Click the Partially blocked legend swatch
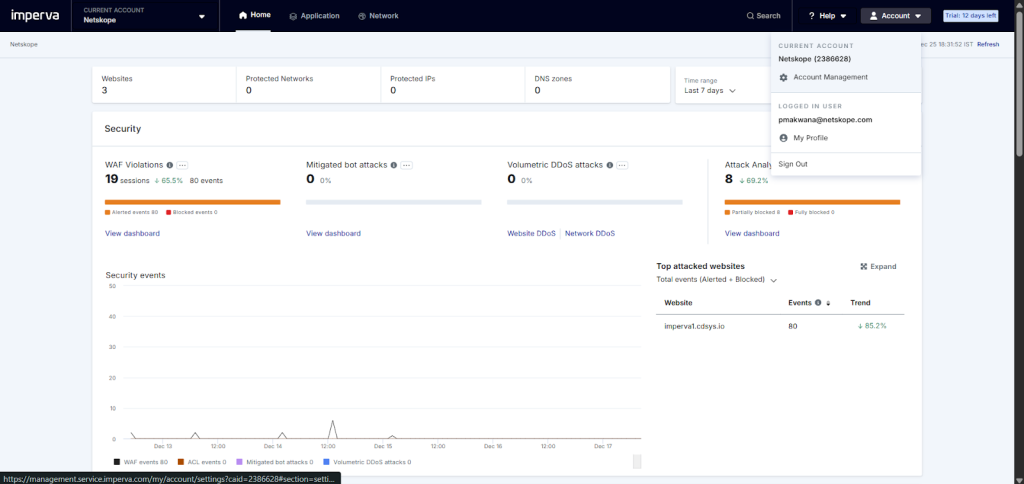Image resolution: width=1024 pixels, height=484 pixels. tap(728, 212)
